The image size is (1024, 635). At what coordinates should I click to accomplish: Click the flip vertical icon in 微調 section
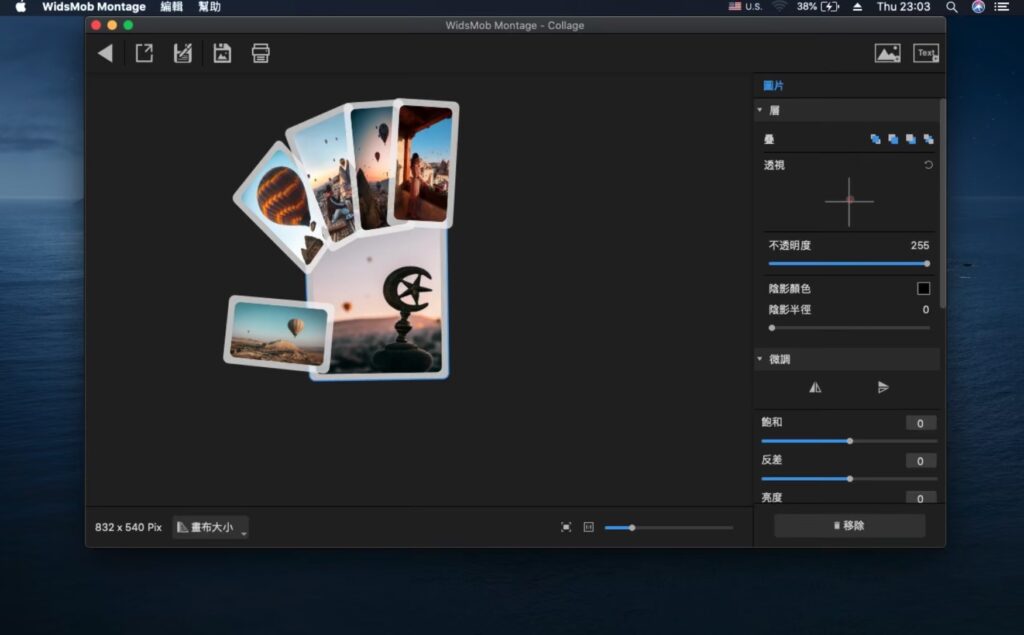click(884, 387)
